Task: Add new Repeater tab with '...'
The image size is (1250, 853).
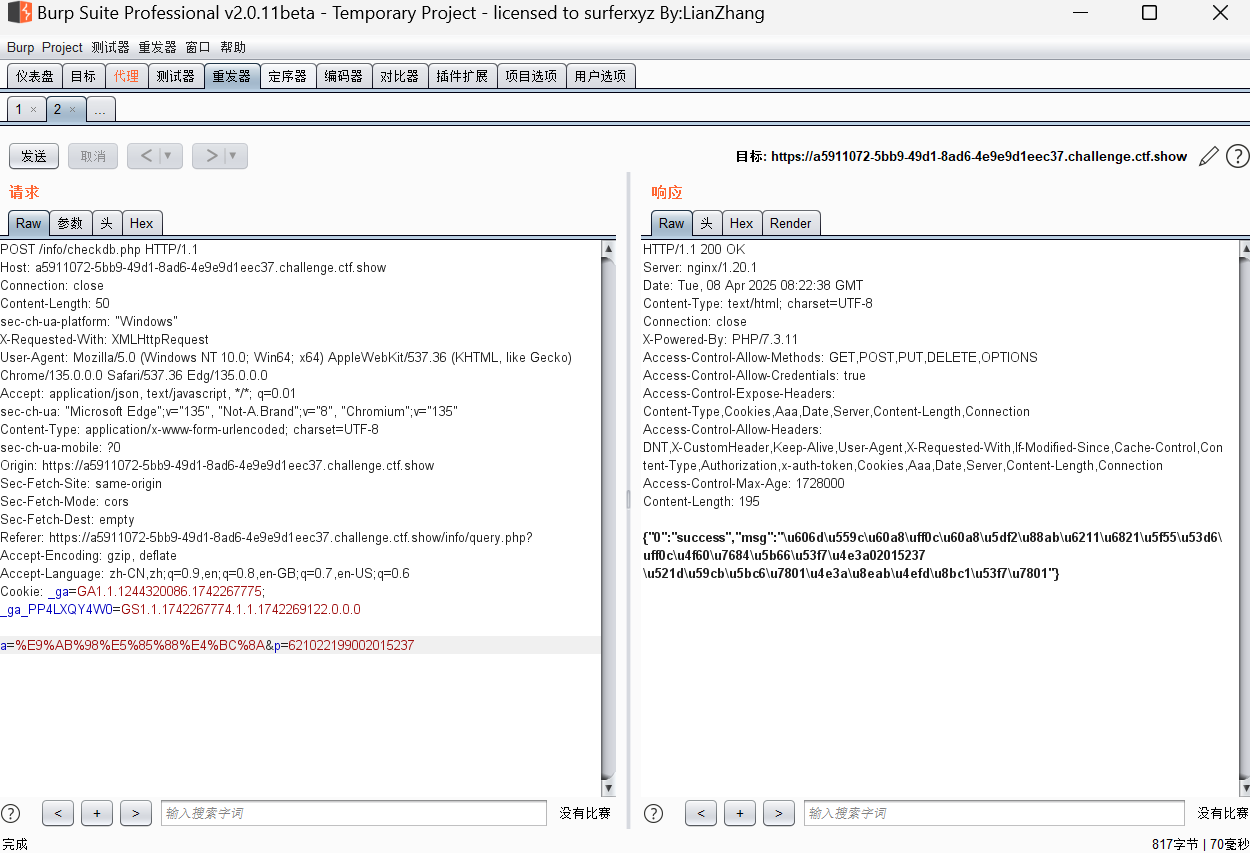Action: pos(100,110)
